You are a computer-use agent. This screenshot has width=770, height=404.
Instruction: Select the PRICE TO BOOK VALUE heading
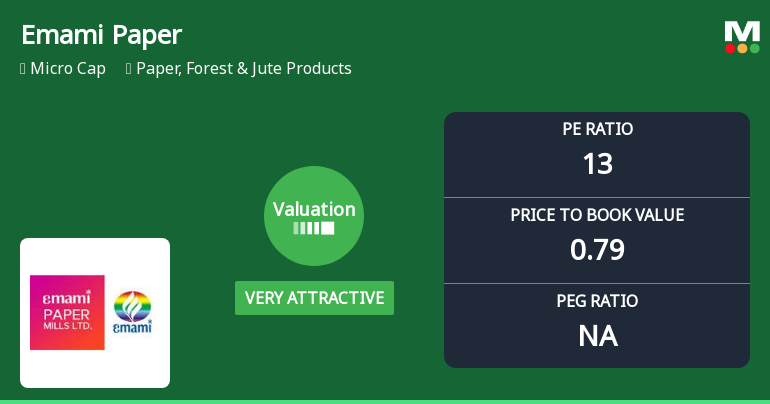pyautogui.click(x=597, y=215)
